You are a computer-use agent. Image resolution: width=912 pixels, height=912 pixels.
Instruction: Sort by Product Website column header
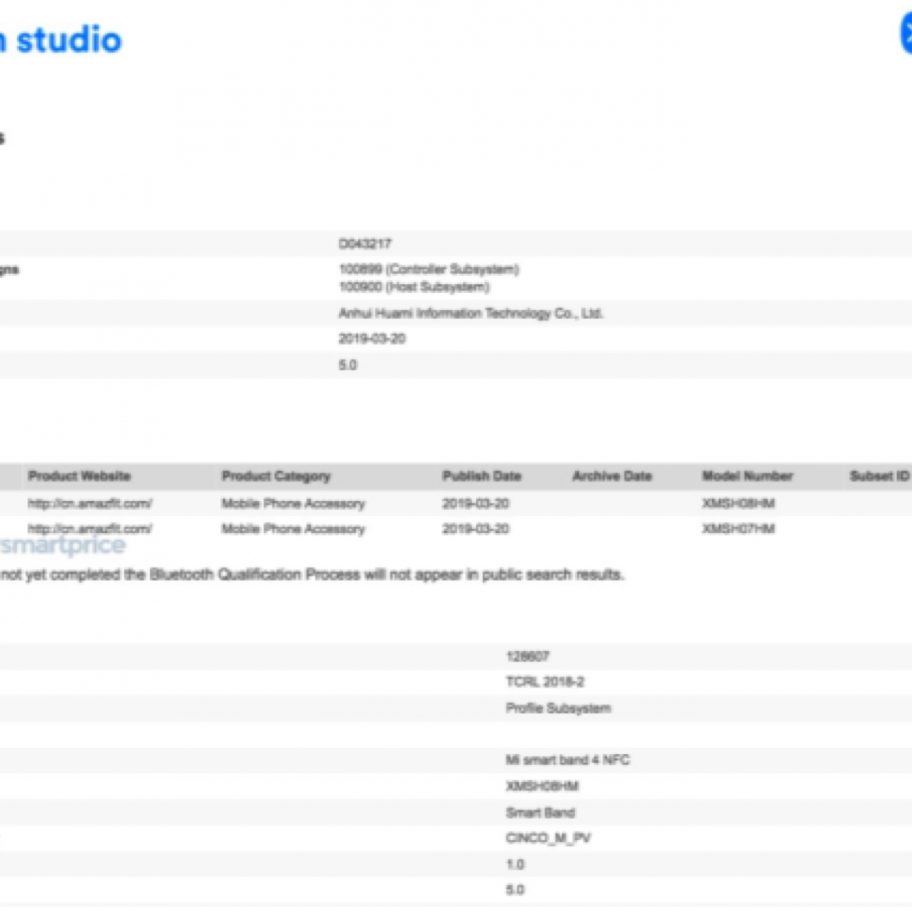[x=79, y=476]
